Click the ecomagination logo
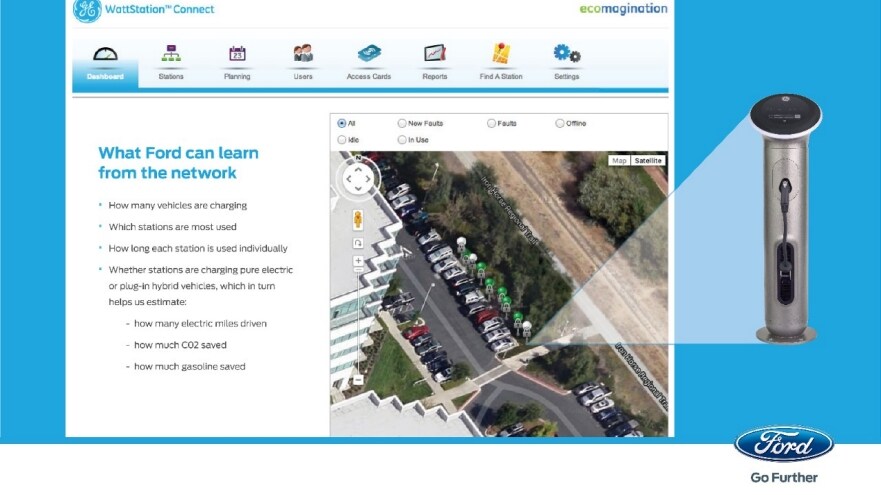Image resolution: width=881 pixels, height=495 pixels. tap(623, 9)
